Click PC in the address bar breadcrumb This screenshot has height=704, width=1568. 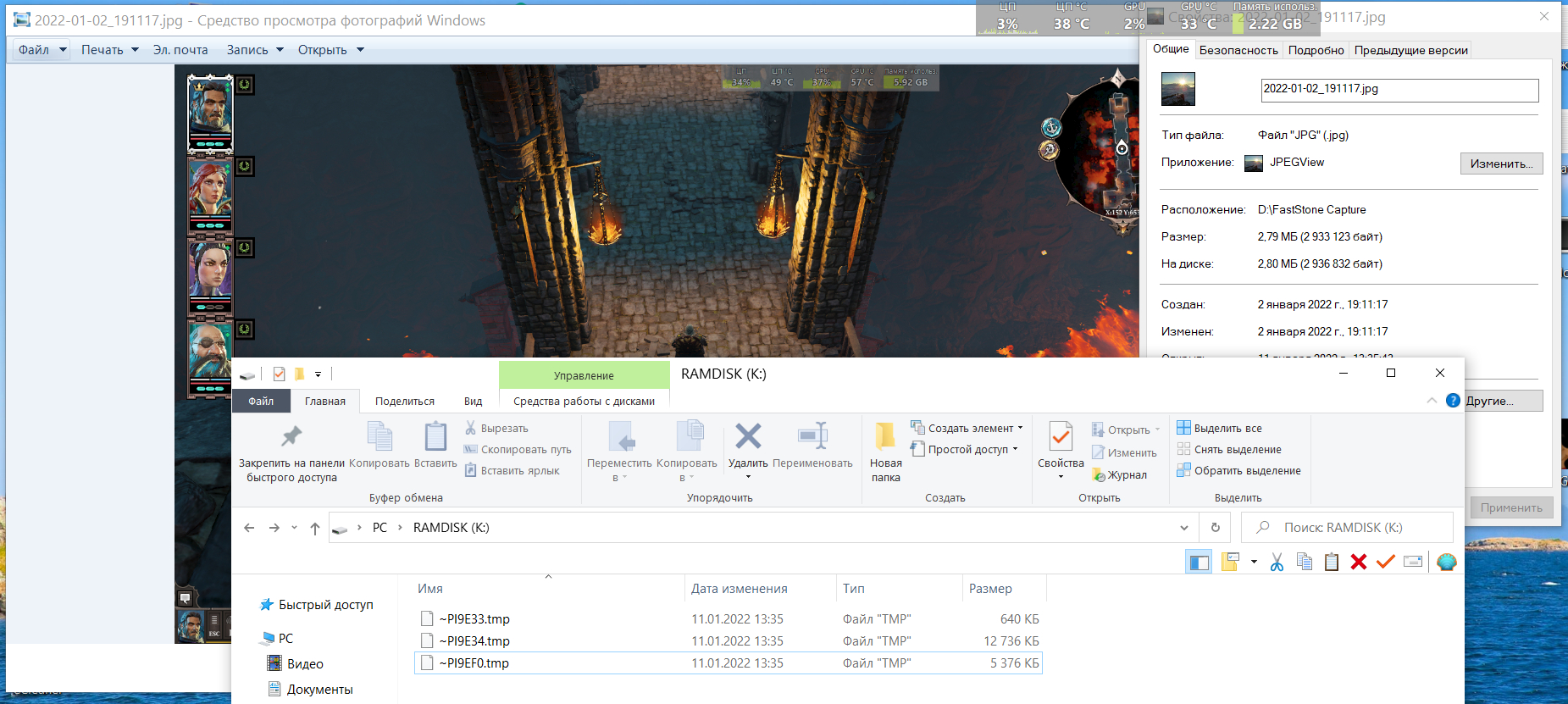pos(380,528)
